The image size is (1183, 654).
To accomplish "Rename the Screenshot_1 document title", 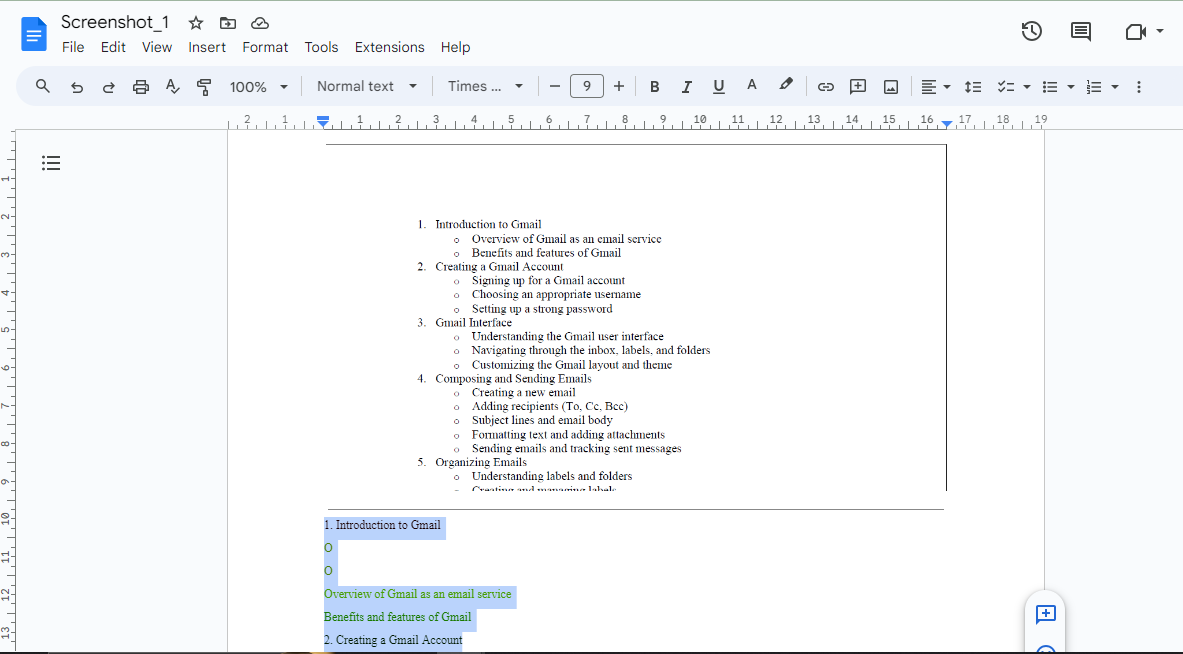I will click(115, 23).
